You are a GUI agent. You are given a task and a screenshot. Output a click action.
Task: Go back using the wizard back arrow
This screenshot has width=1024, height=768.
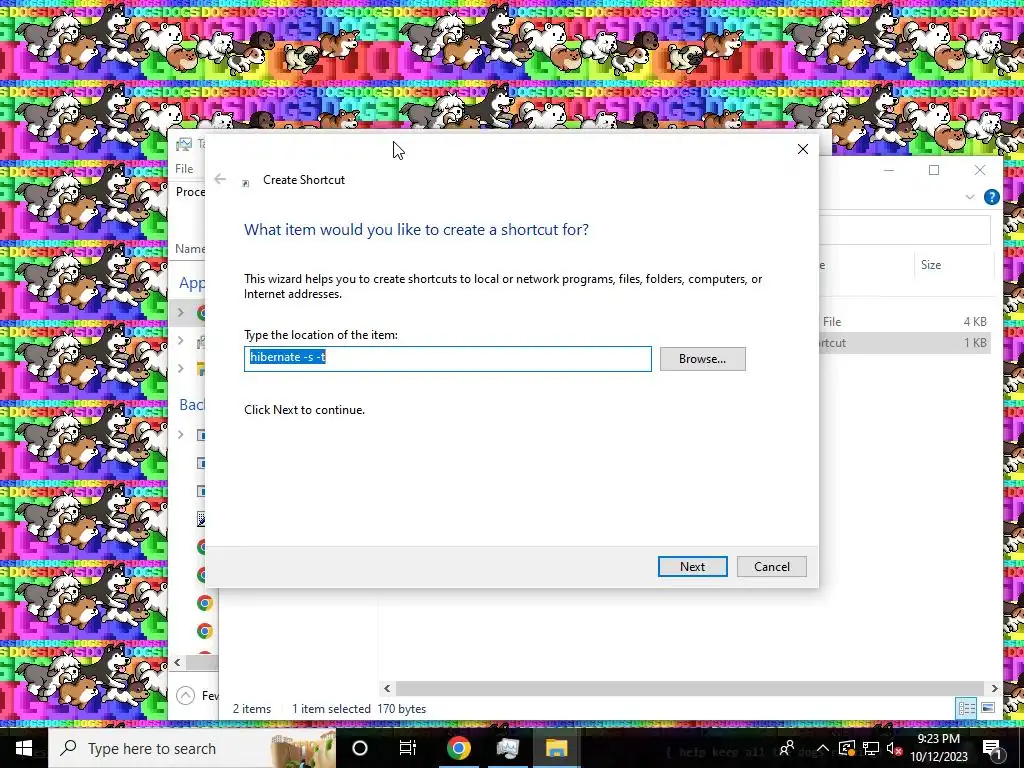pyautogui.click(x=220, y=179)
